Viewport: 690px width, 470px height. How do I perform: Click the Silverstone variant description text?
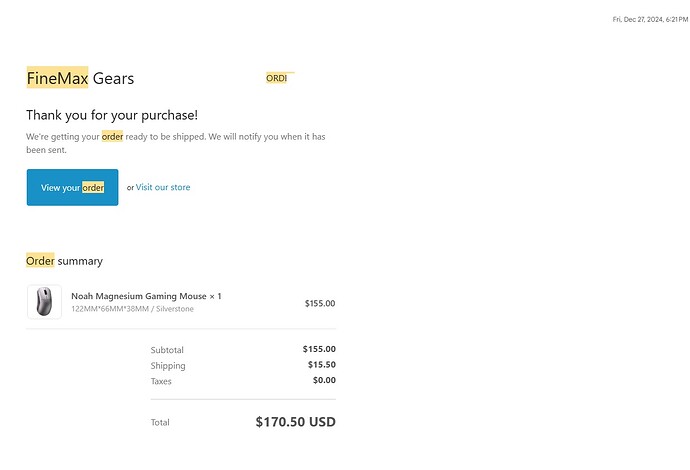tap(132, 309)
